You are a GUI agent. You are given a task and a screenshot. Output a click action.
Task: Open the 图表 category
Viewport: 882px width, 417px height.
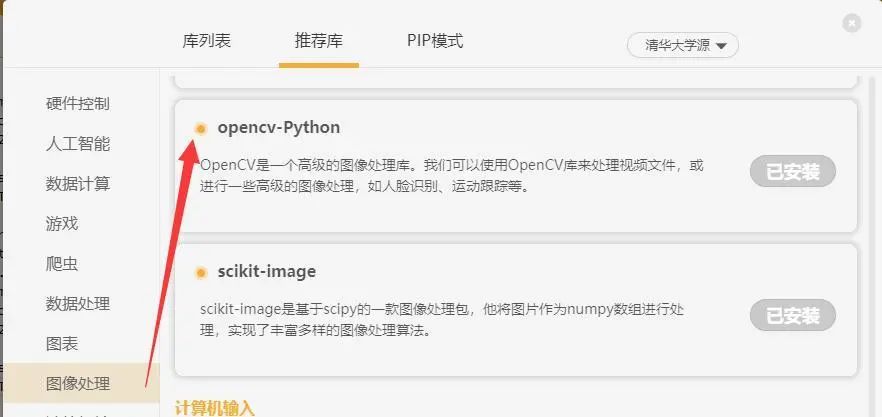click(62, 344)
